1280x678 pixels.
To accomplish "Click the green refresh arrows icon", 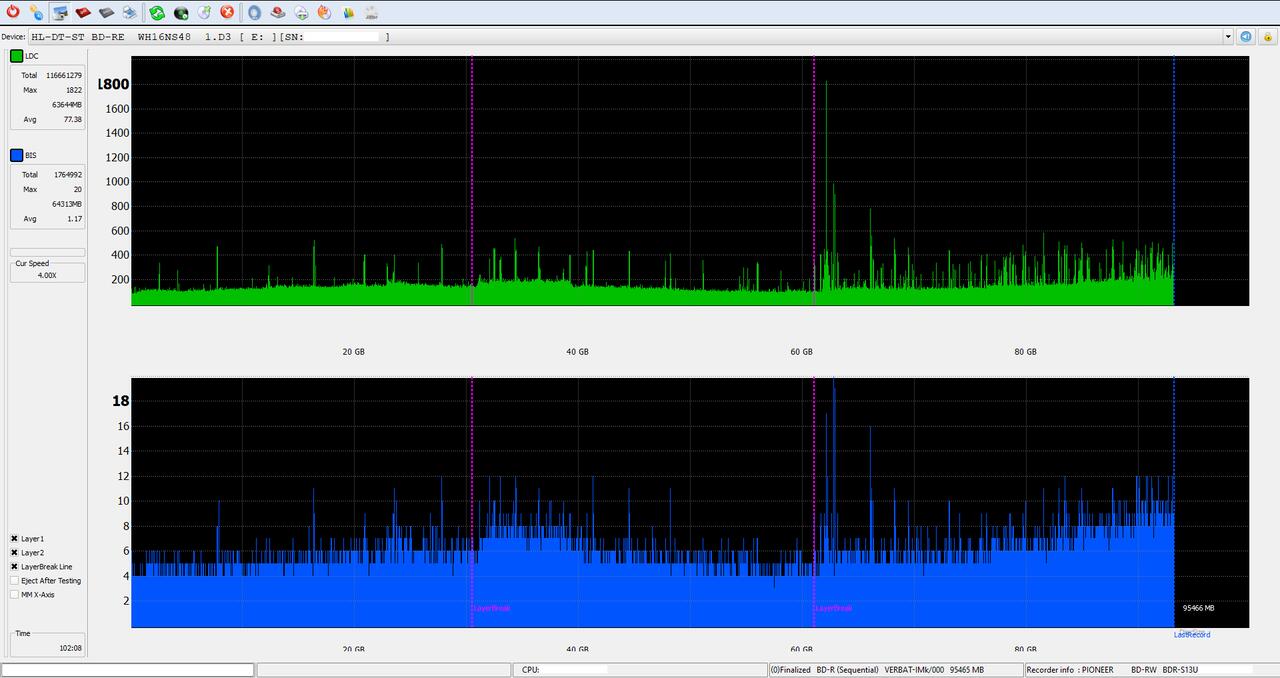I will [x=157, y=12].
